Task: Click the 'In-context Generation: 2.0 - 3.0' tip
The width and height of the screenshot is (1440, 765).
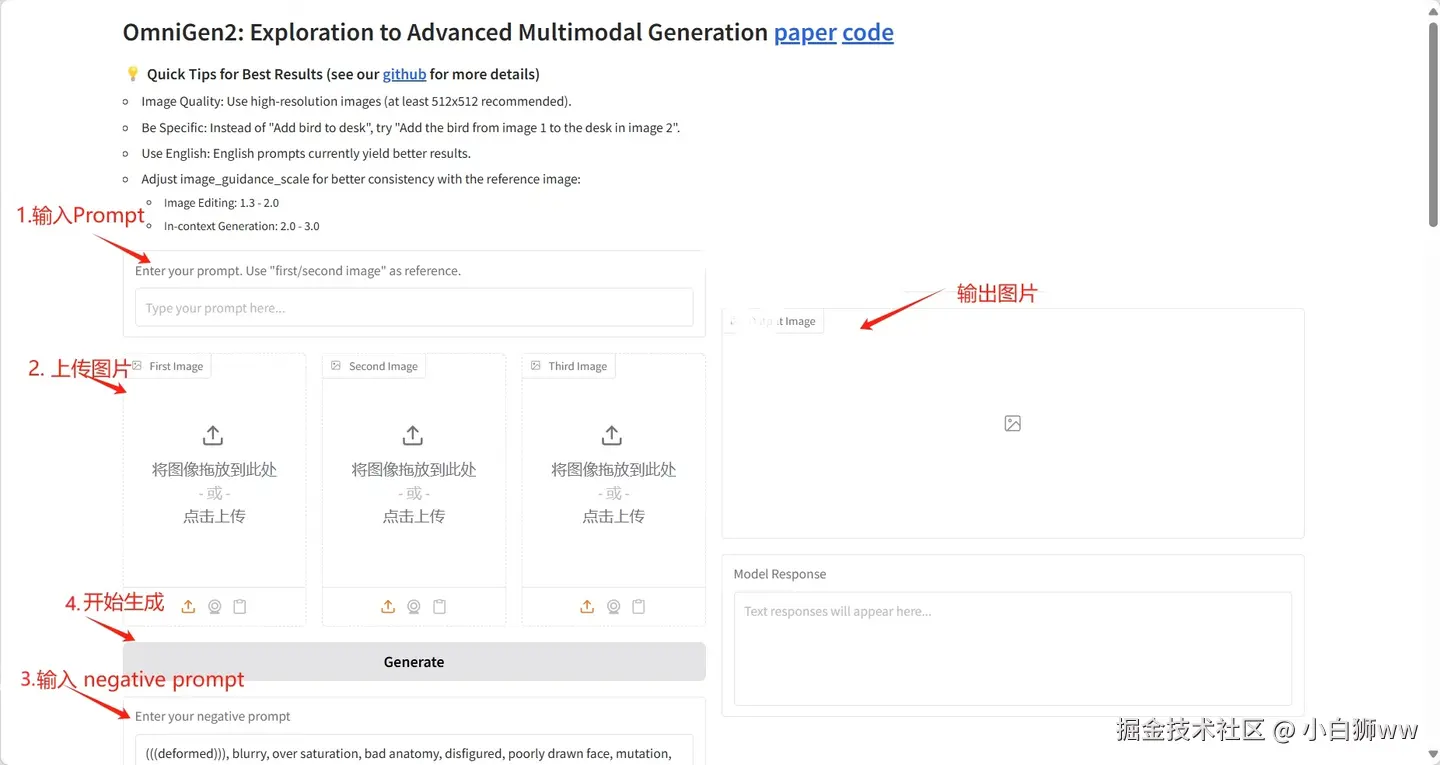Action: click(x=242, y=226)
